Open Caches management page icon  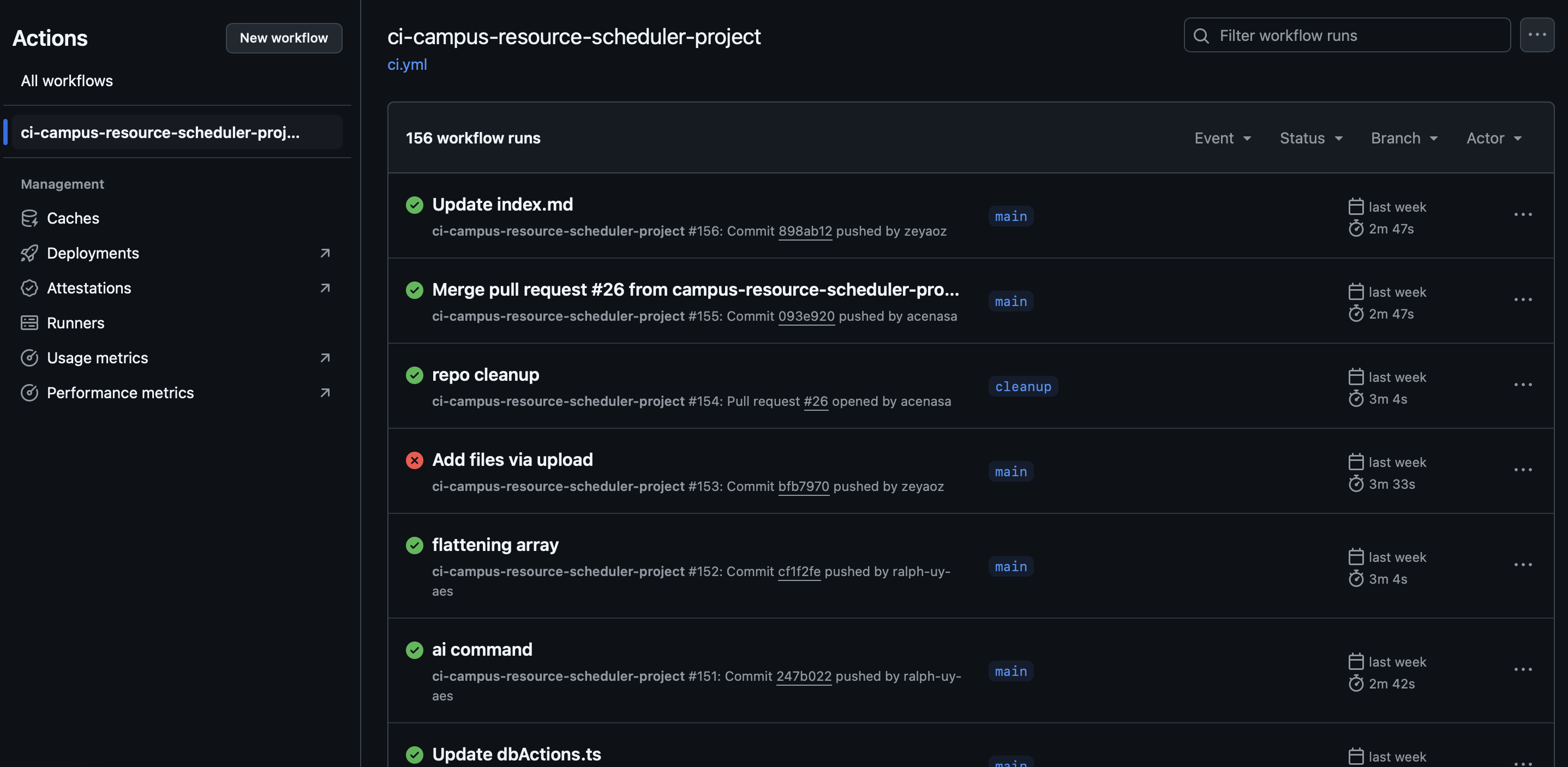coord(29,218)
